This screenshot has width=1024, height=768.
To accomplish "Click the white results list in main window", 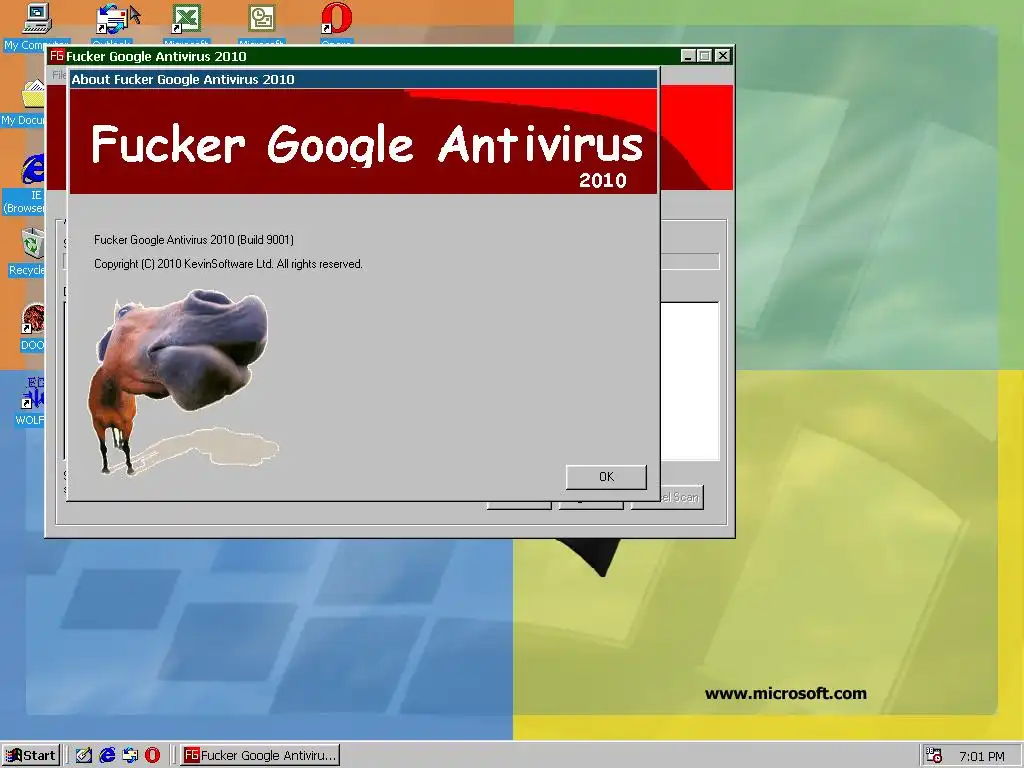I will (x=690, y=381).
